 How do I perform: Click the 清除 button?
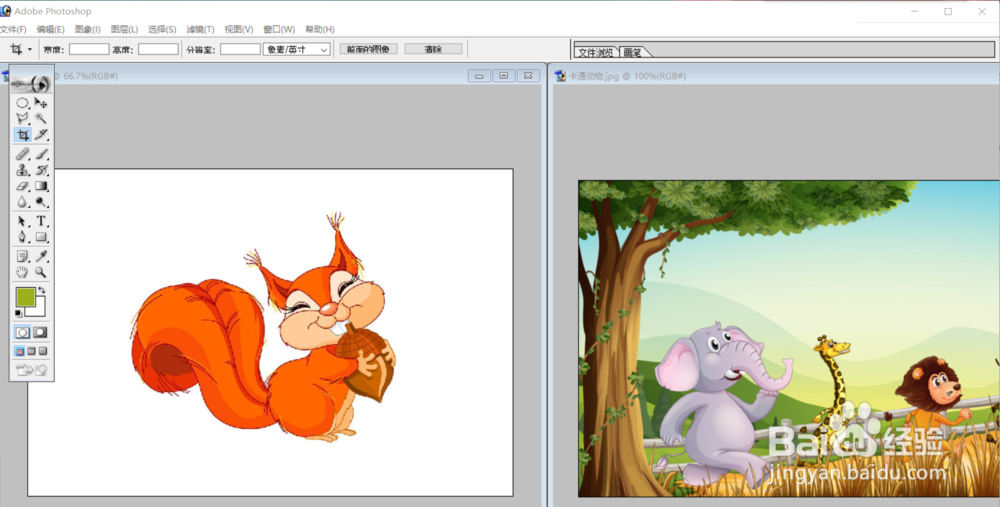coord(433,49)
